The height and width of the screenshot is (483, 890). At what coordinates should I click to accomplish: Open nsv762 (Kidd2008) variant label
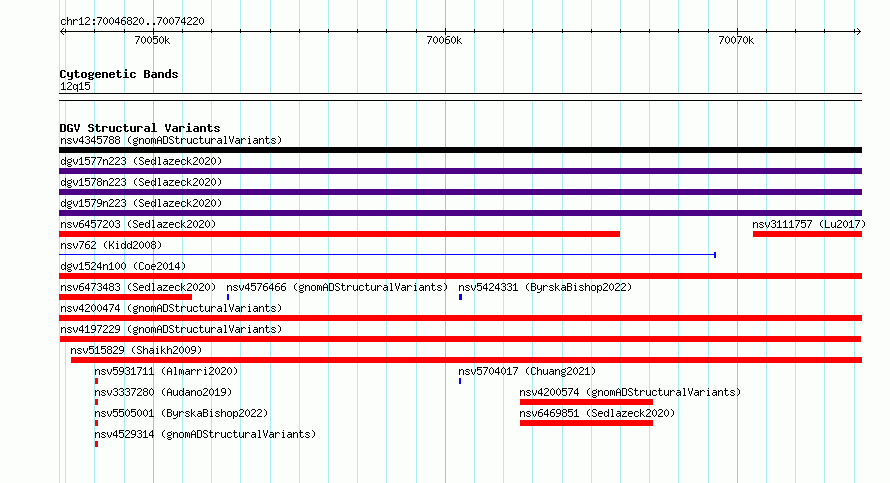coord(111,245)
